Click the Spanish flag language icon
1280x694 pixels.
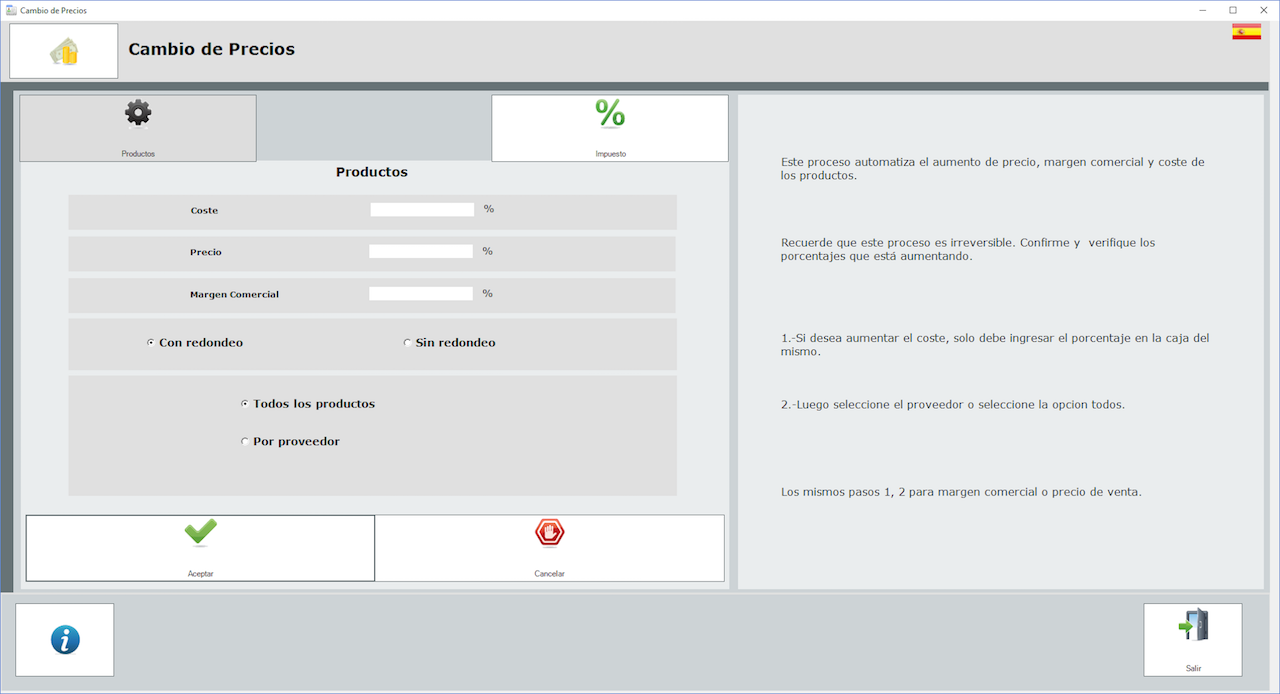click(1246, 32)
